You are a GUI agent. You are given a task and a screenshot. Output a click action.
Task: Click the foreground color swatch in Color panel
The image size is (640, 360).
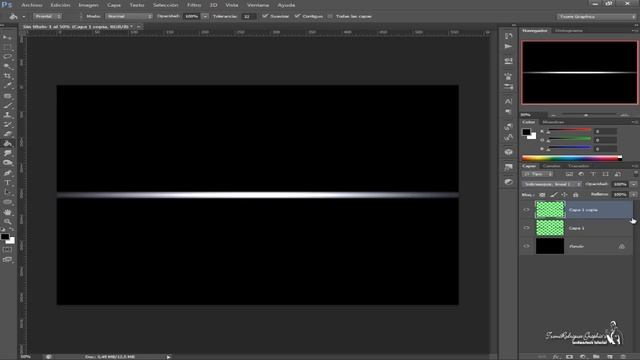(x=526, y=132)
